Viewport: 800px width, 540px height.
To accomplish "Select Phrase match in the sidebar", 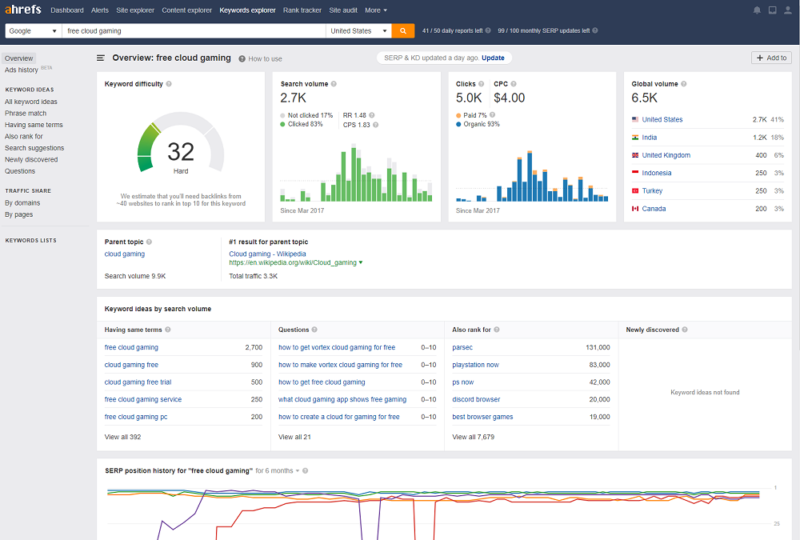I will pos(24,113).
